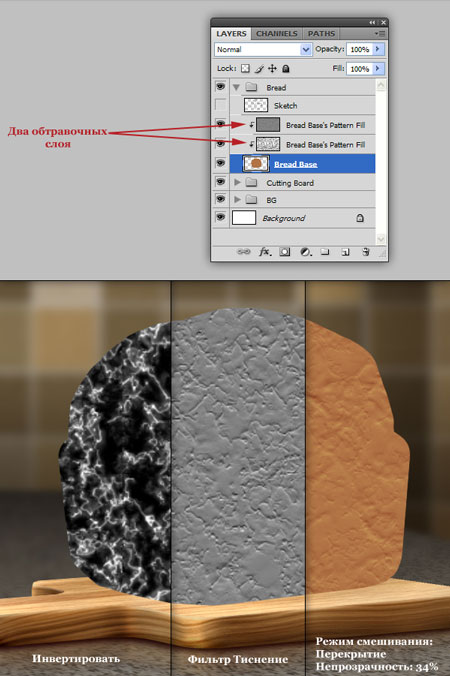This screenshot has height=676, width=450.
Task: Add a layer style via fx icon
Action: [x=265, y=252]
